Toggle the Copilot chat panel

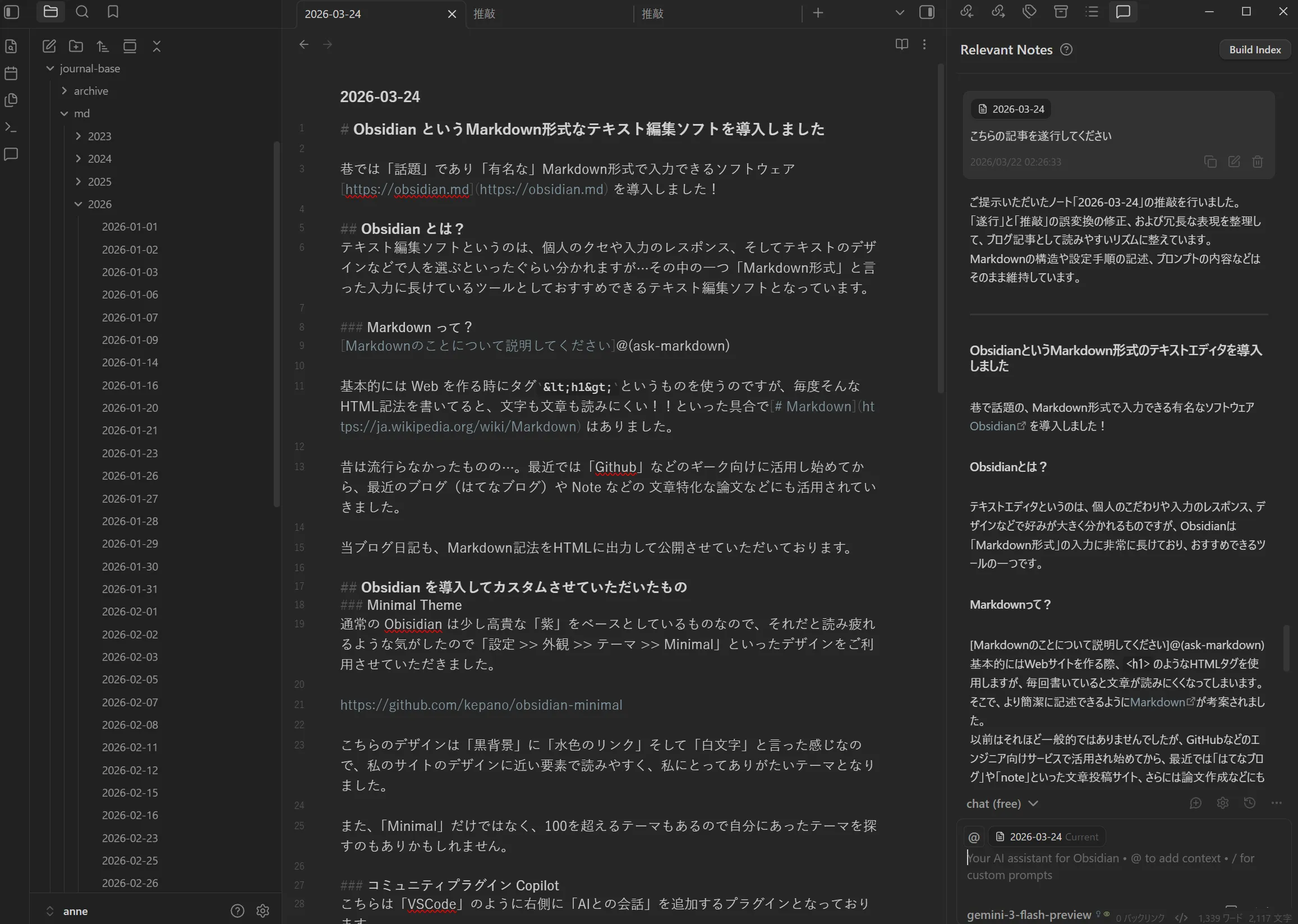coord(1124,11)
